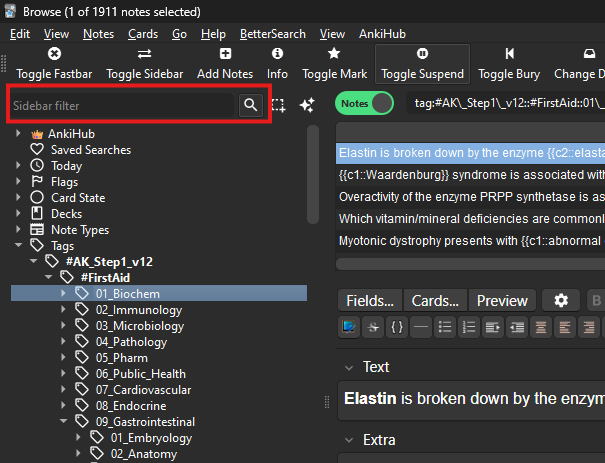Click the Toggle Mark star icon
Screen dimensions: 605x463
point(334,53)
